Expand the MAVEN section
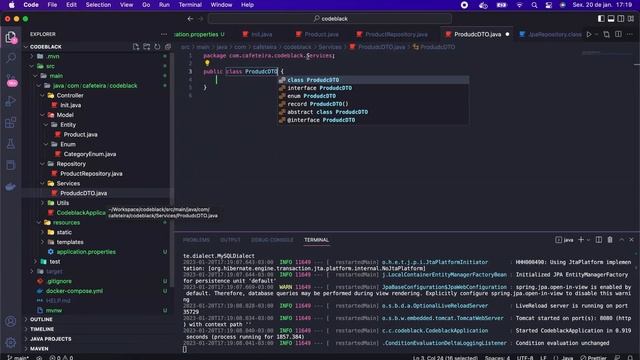Screen dimensions: 640x360 (x=39, y=349)
